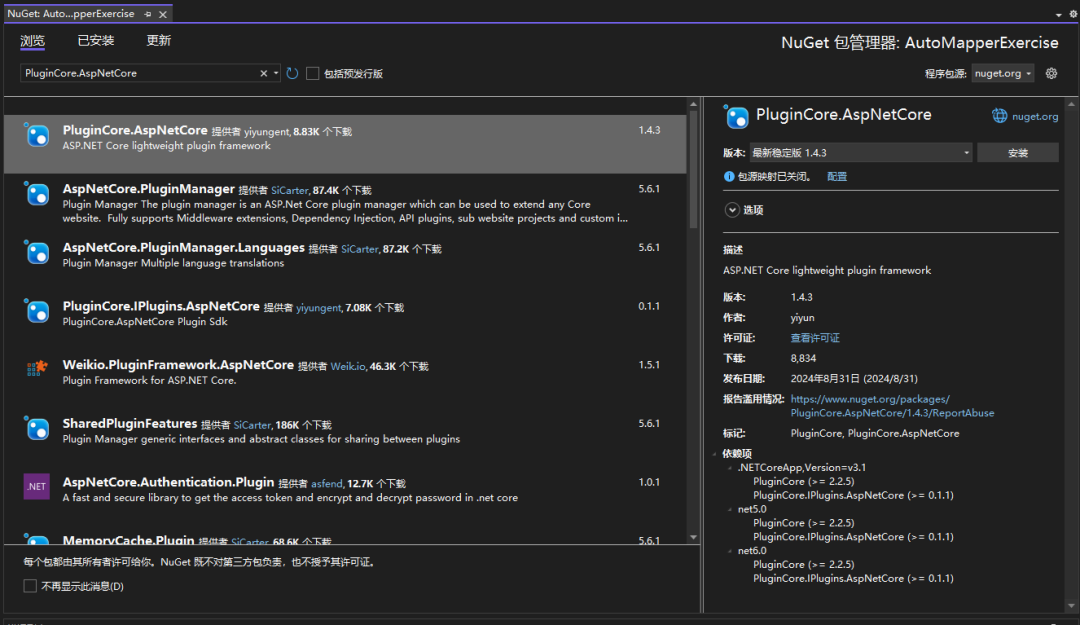The height and width of the screenshot is (625, 1080).
Task: Open the search box history dropdown
Action: click(x=276, y=73)
